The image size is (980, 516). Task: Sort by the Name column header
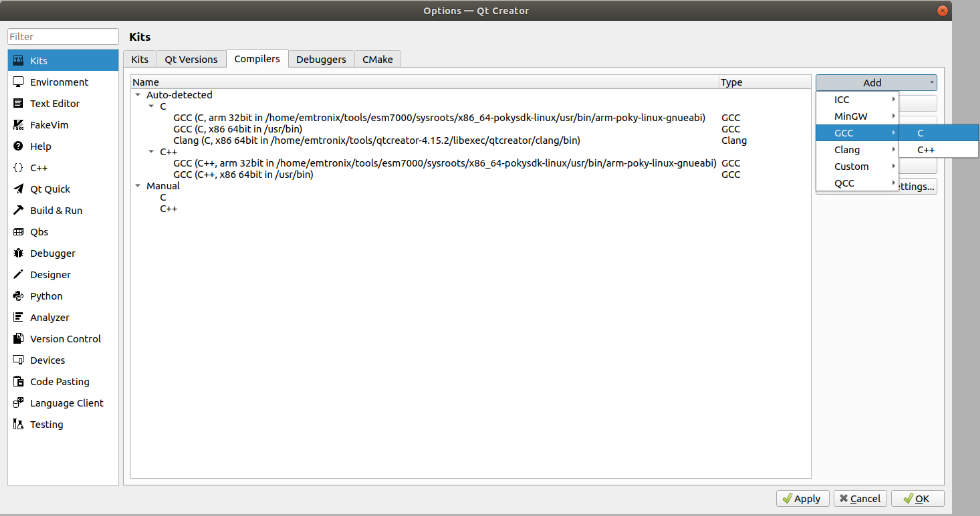[424, 82]
